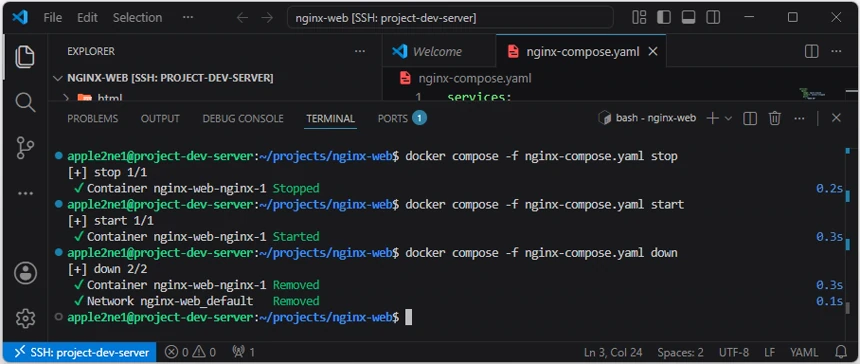Viewport: 860px width, 364px height.
Task: Click the EXPLORER title text
Action: coord(91,52)
